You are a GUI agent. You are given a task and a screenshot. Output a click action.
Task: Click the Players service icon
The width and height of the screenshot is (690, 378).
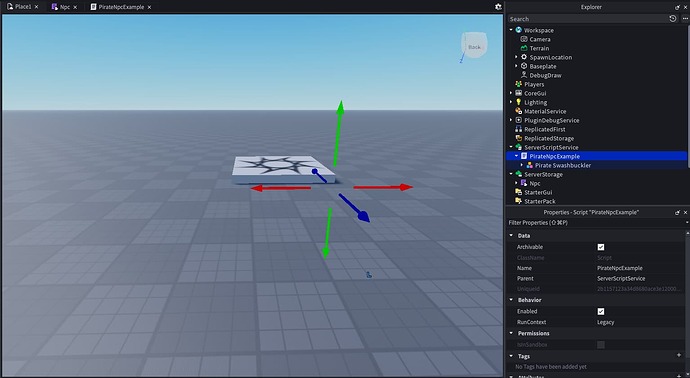(x=518, y=84)
